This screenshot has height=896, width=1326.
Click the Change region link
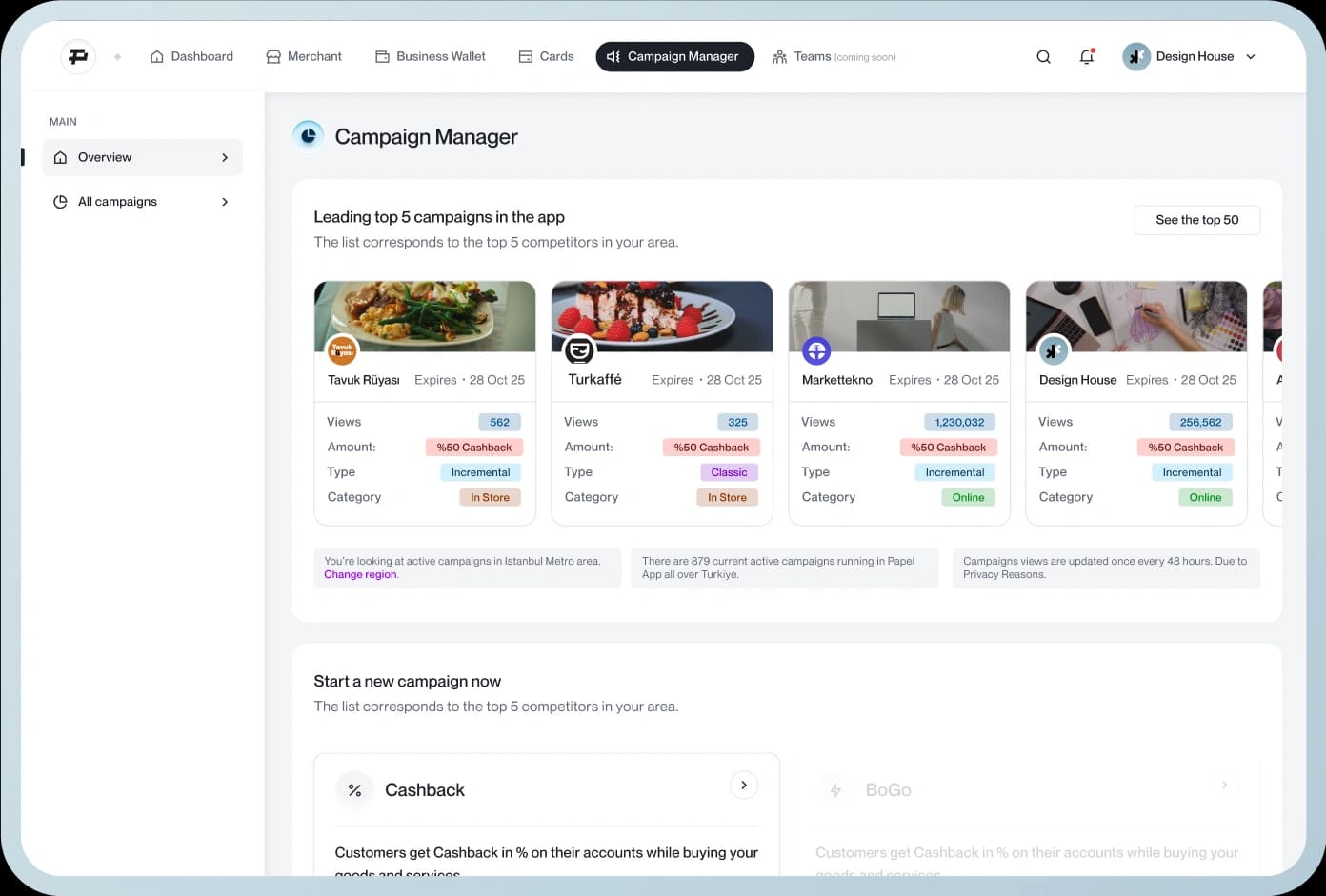pyautogui.click(x=360, y=575)
